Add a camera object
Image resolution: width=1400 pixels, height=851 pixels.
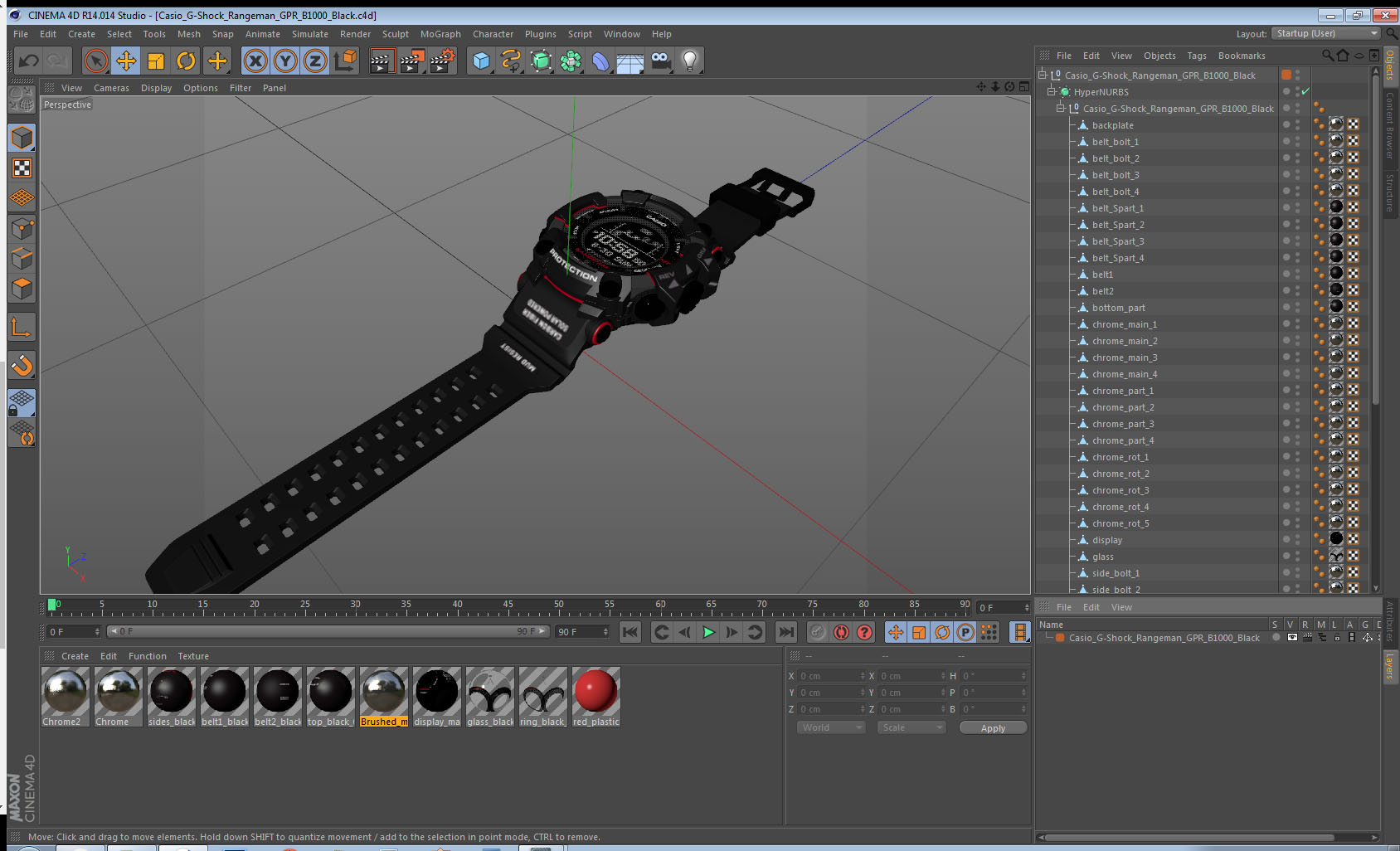[x=660, y=61]
